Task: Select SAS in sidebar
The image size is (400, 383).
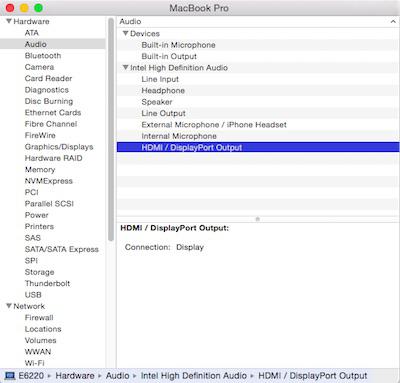Action: [32, 238]
